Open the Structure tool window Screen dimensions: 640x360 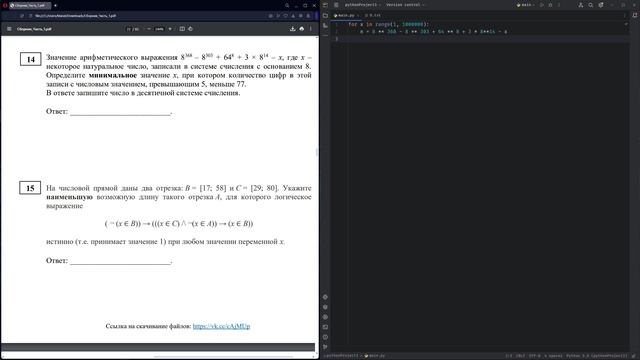click(x=325, y=25)
